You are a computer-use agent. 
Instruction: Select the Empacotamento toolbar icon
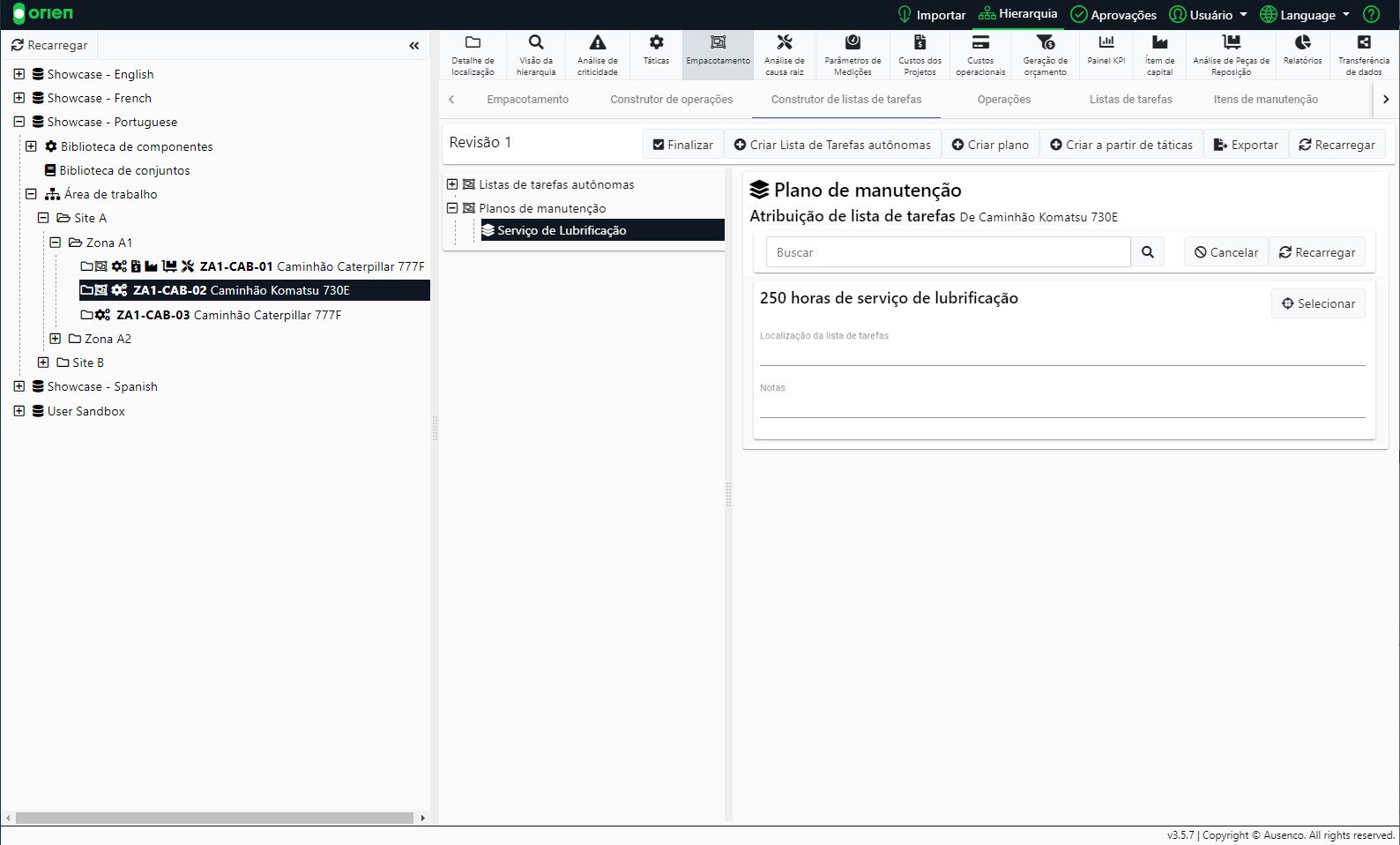point(718,55)
